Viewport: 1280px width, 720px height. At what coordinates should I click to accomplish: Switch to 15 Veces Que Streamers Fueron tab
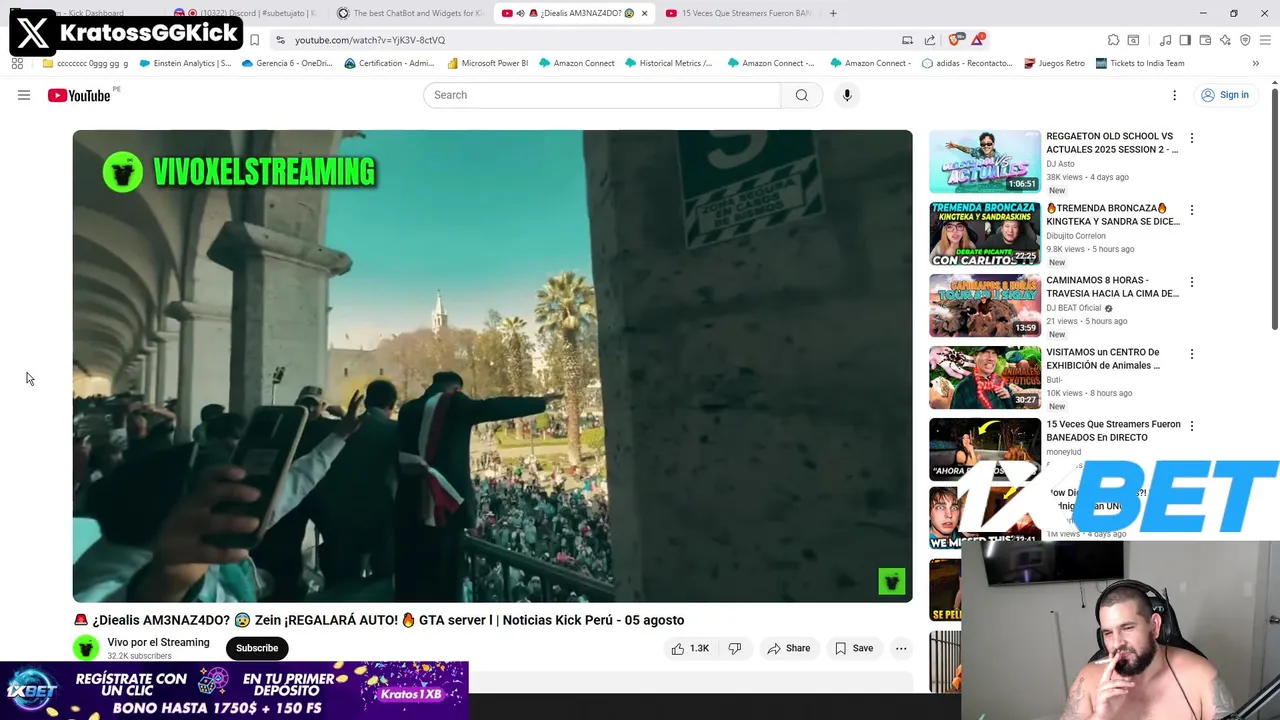tap(740, 13)
